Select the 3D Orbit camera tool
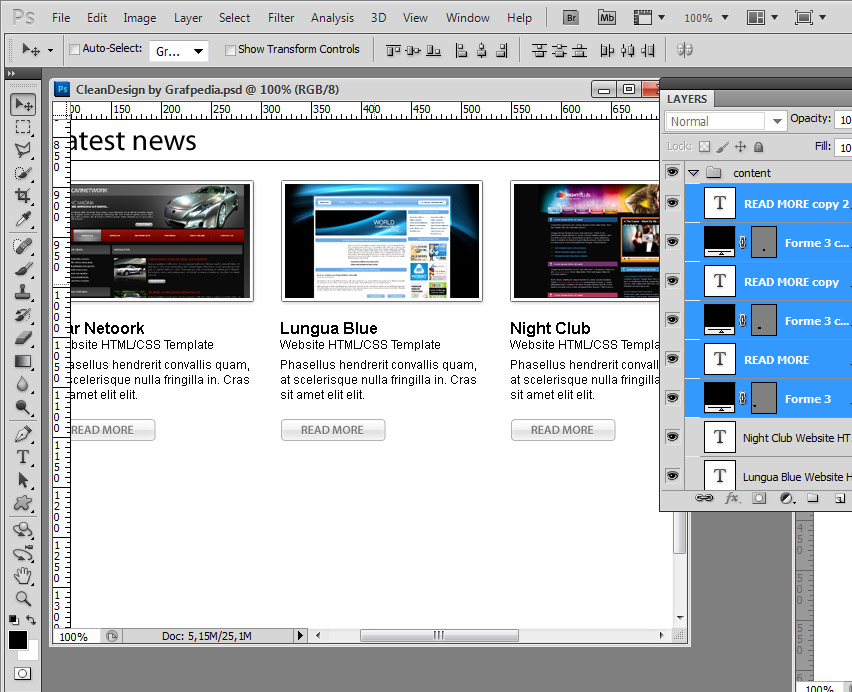 tap(23, 553)
